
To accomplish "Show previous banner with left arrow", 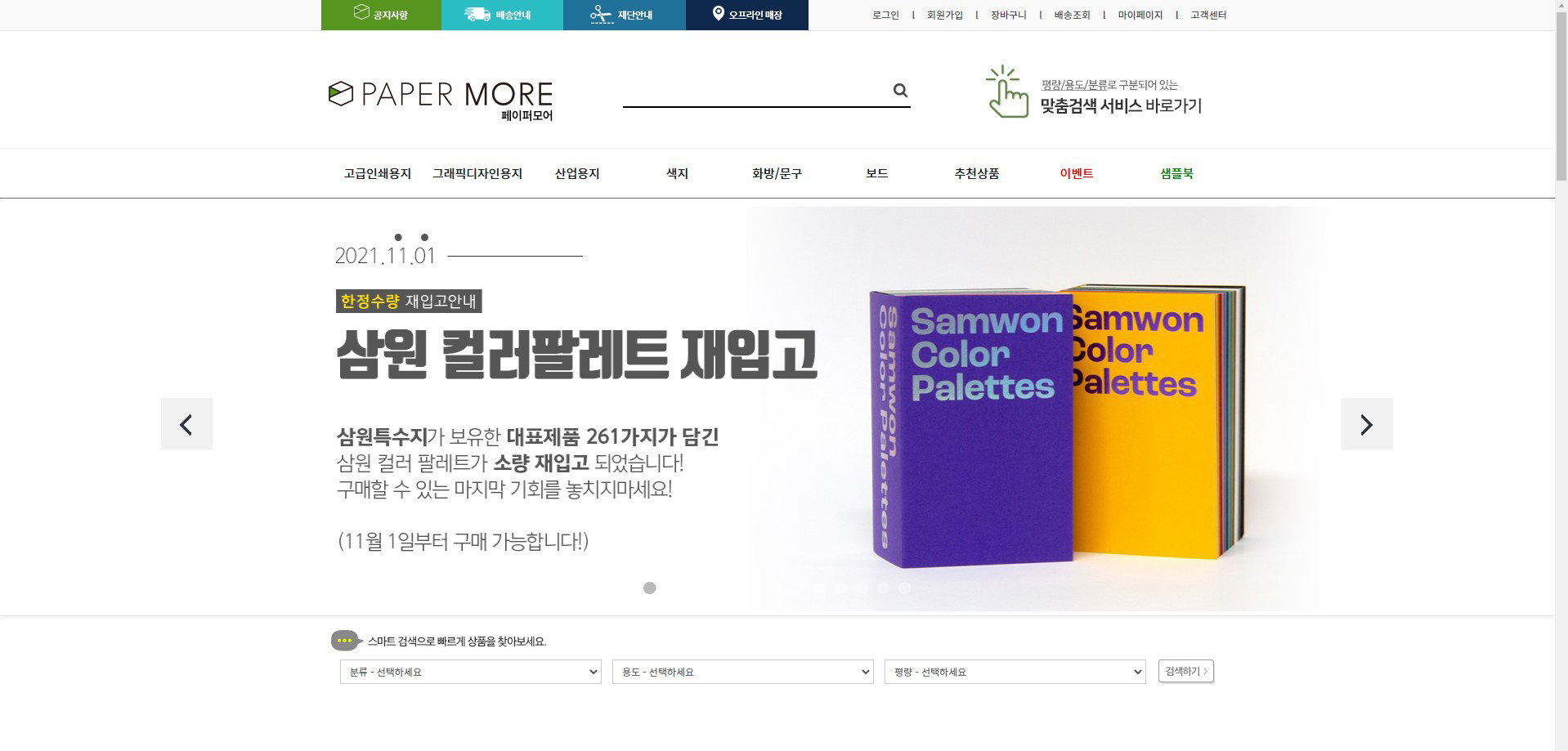I will [x=186, y=423].
